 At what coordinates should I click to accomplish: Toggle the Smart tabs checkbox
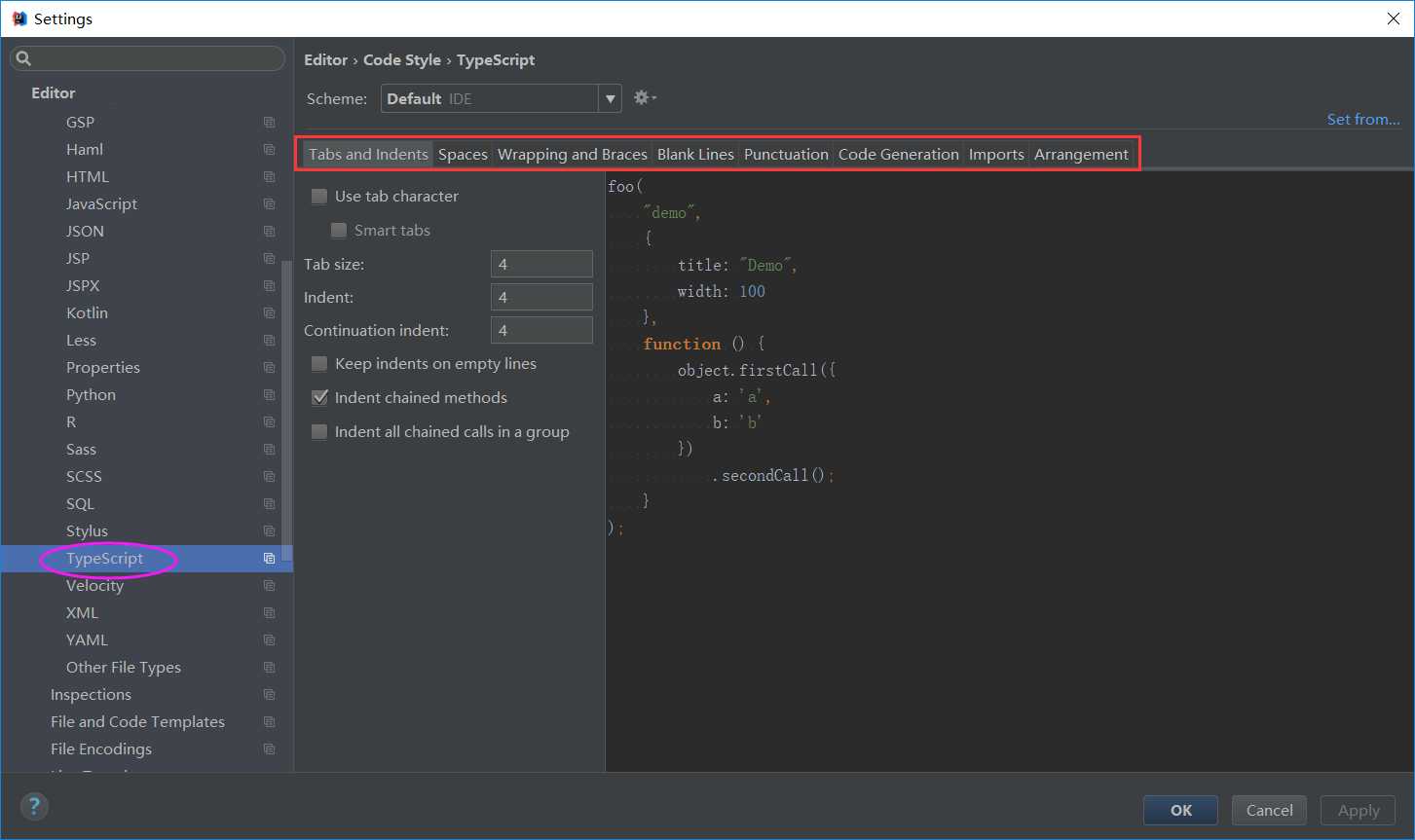click(339, 231)
